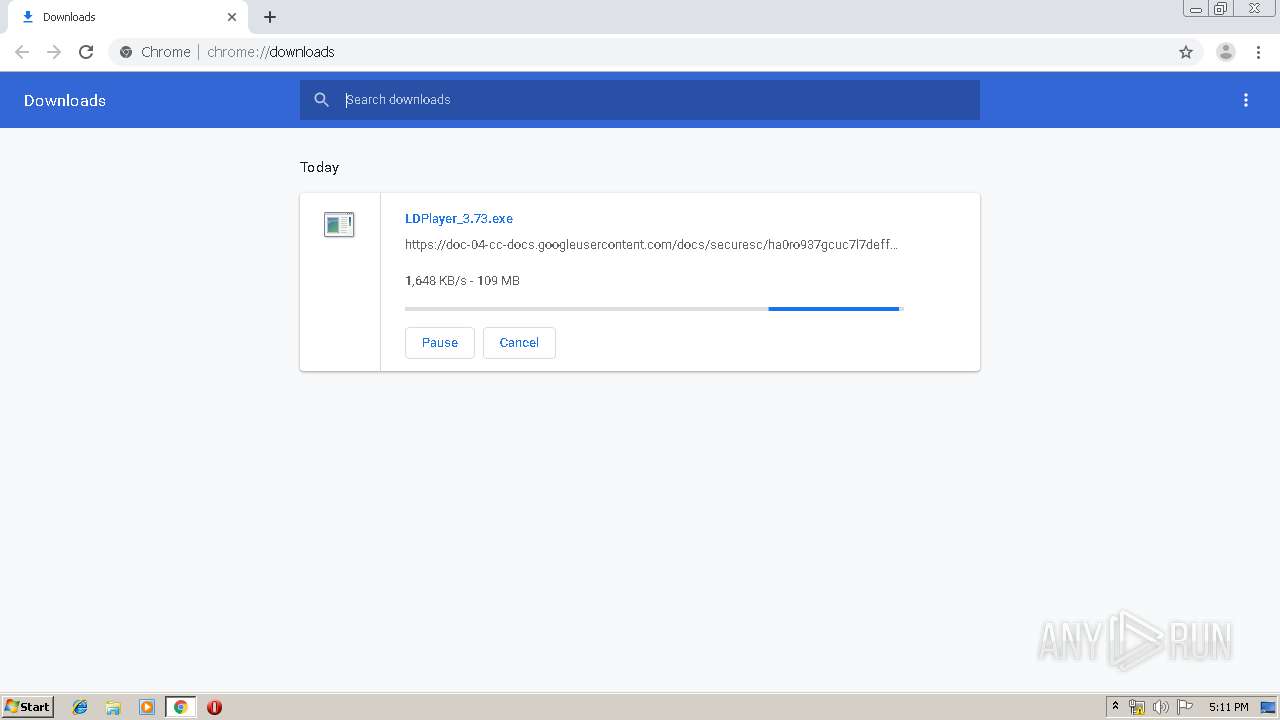Click the 5:11 PM clock

click(x=1228, y=707)
